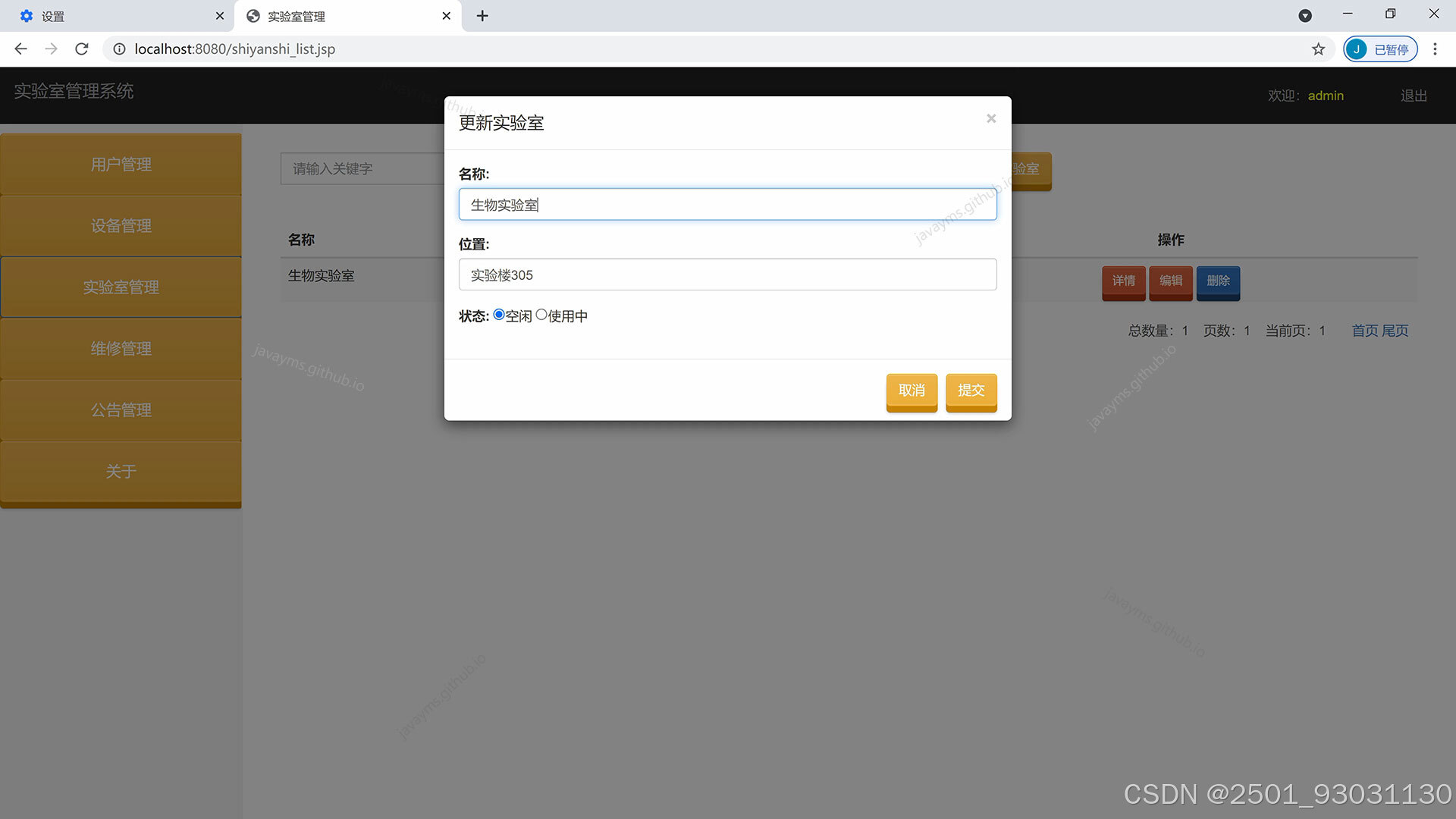The image size is (1456, 819).
Task: Click the 实验室管理系统 site title
Action: 74,91
